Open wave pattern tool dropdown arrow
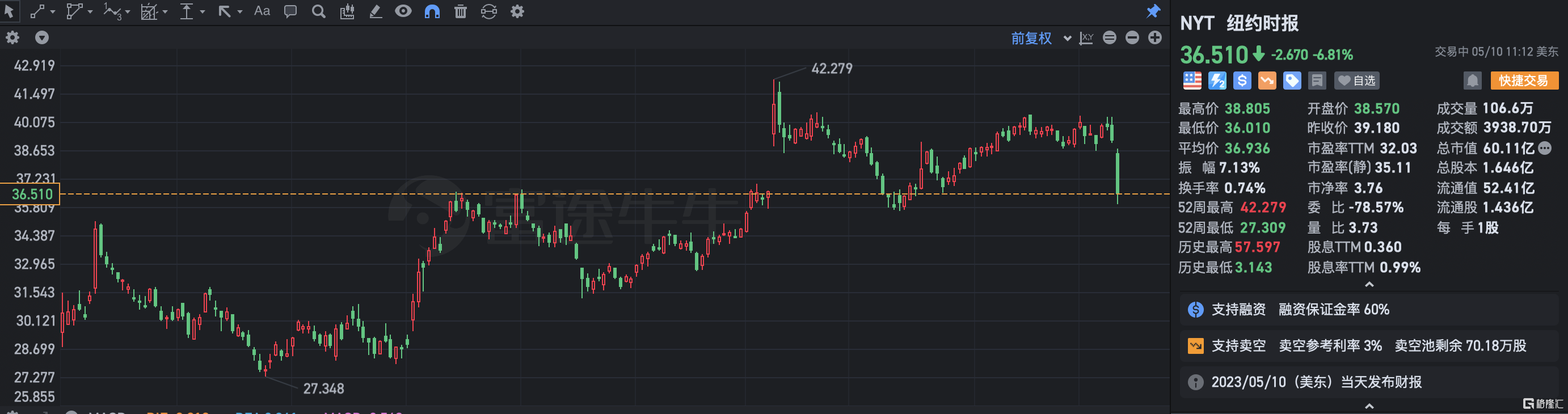1568x414 pixels. (x=127, y=11)
